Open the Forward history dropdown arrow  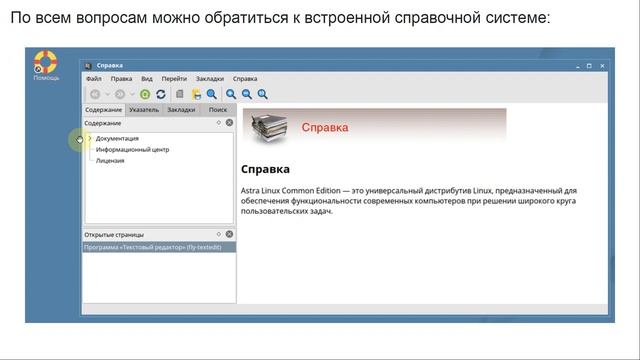click(132, 94)
